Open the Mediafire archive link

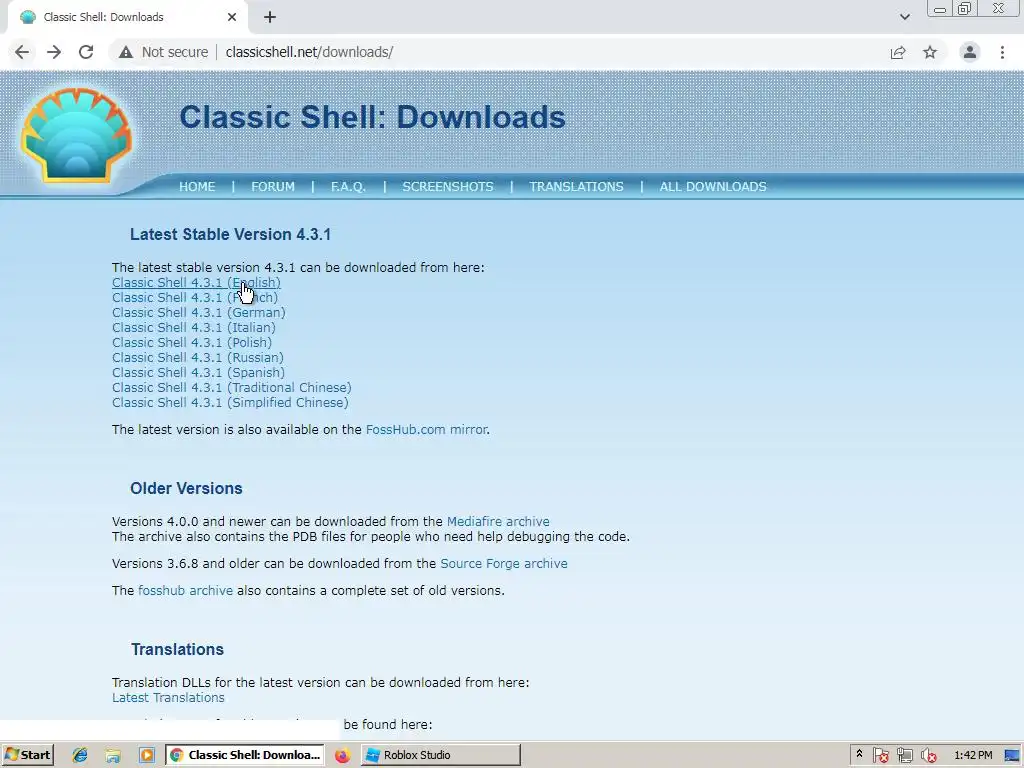click(498, 522)
